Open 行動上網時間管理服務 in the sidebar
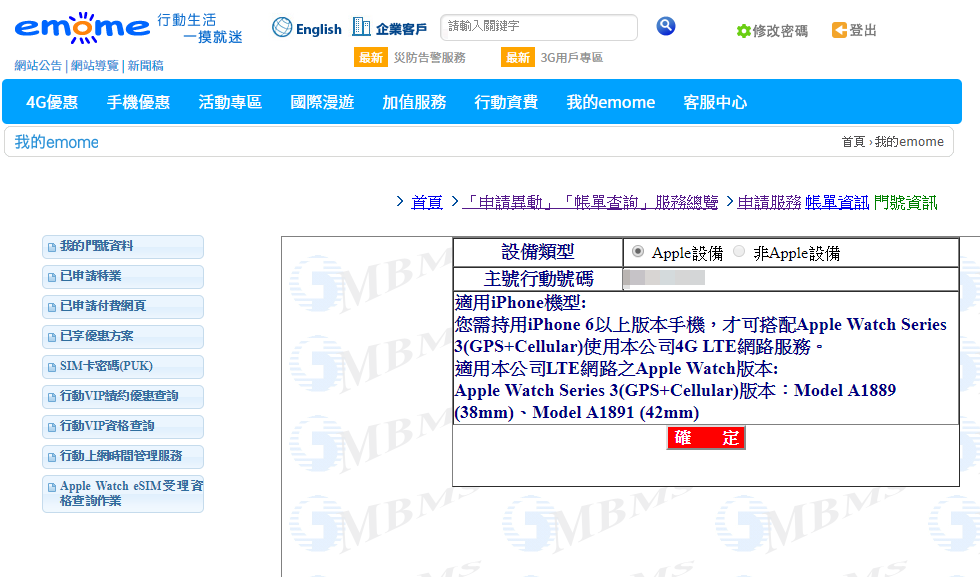Image resolution: width=980 pixels, height=577 pixels. coord(123,457)
